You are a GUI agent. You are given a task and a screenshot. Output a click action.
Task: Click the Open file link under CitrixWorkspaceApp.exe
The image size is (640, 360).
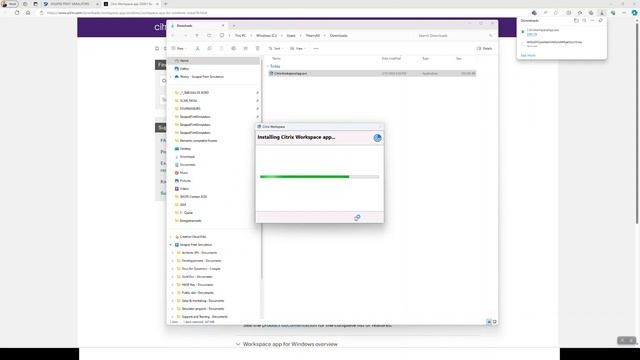coord(531,34)
